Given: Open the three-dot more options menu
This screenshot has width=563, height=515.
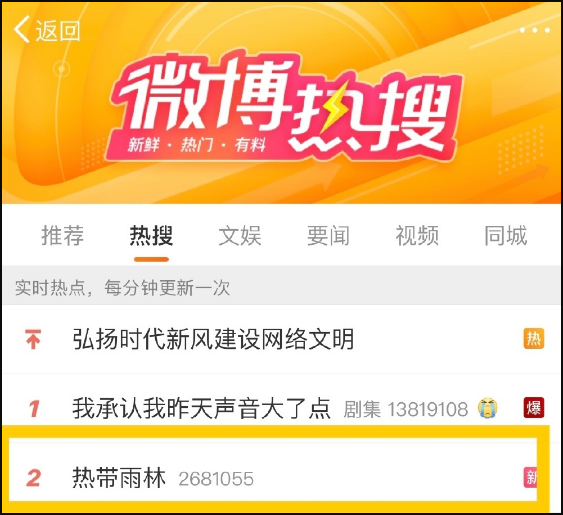Looking at the screenshot, I should tap(535, 30).
